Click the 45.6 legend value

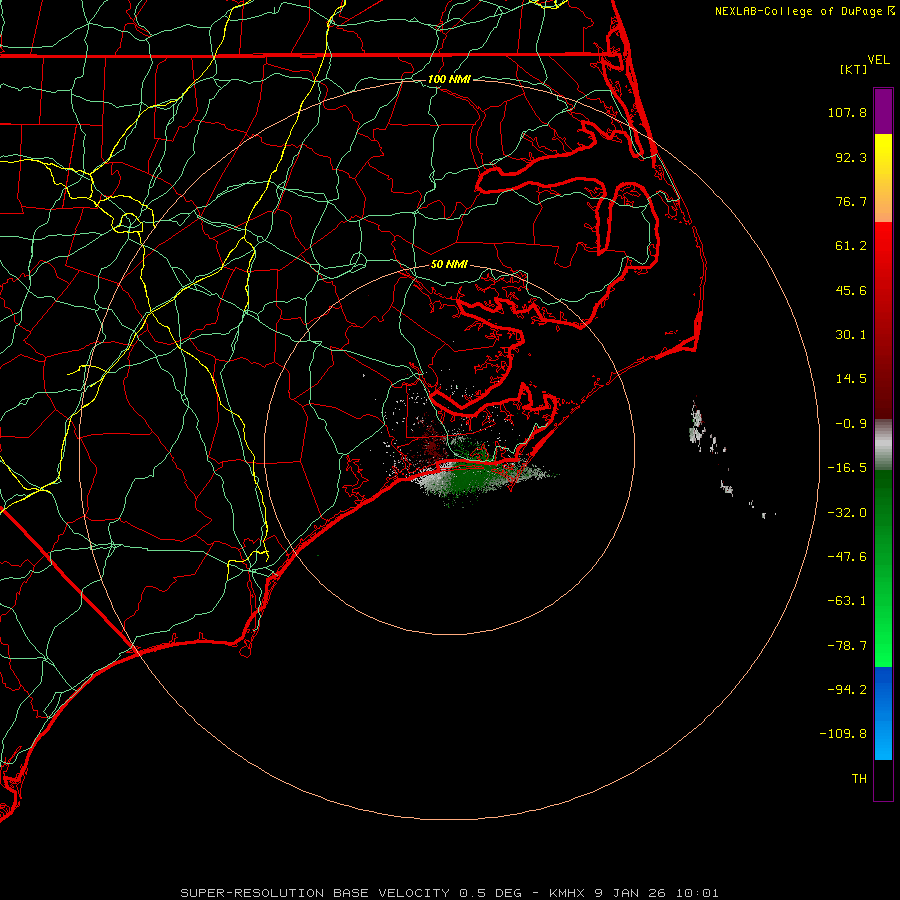pyautogui.click(x=851, y=290)
